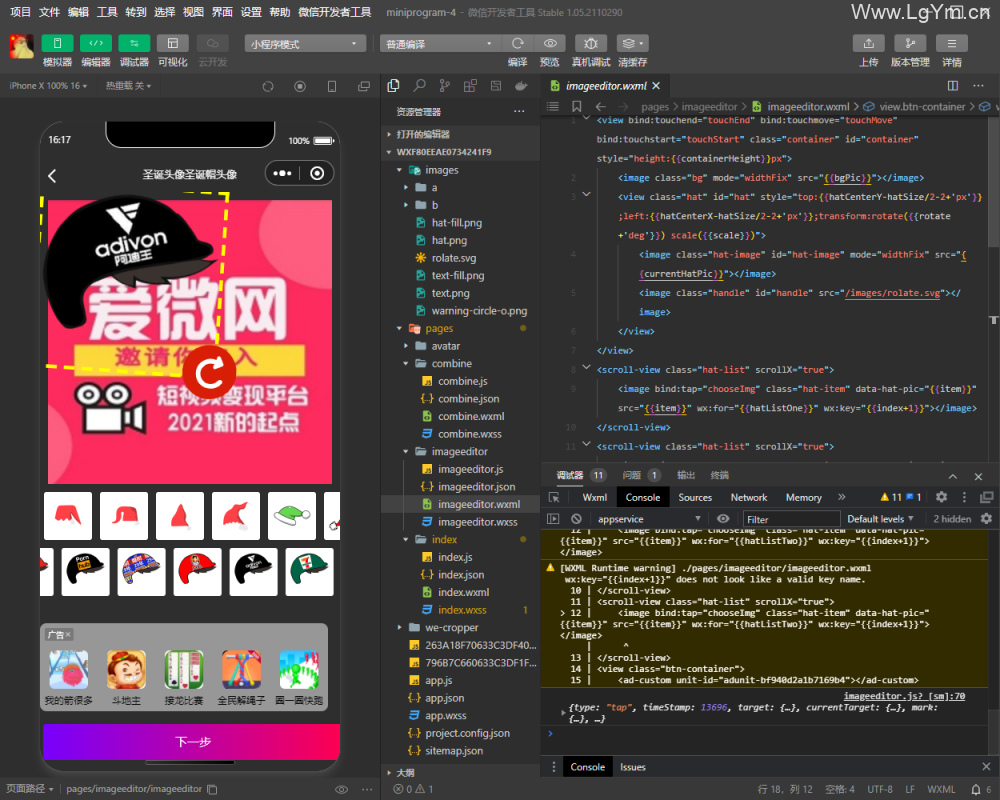
Task: Switch to the Wxml devtools tab
Action: [x=594, y=498]
